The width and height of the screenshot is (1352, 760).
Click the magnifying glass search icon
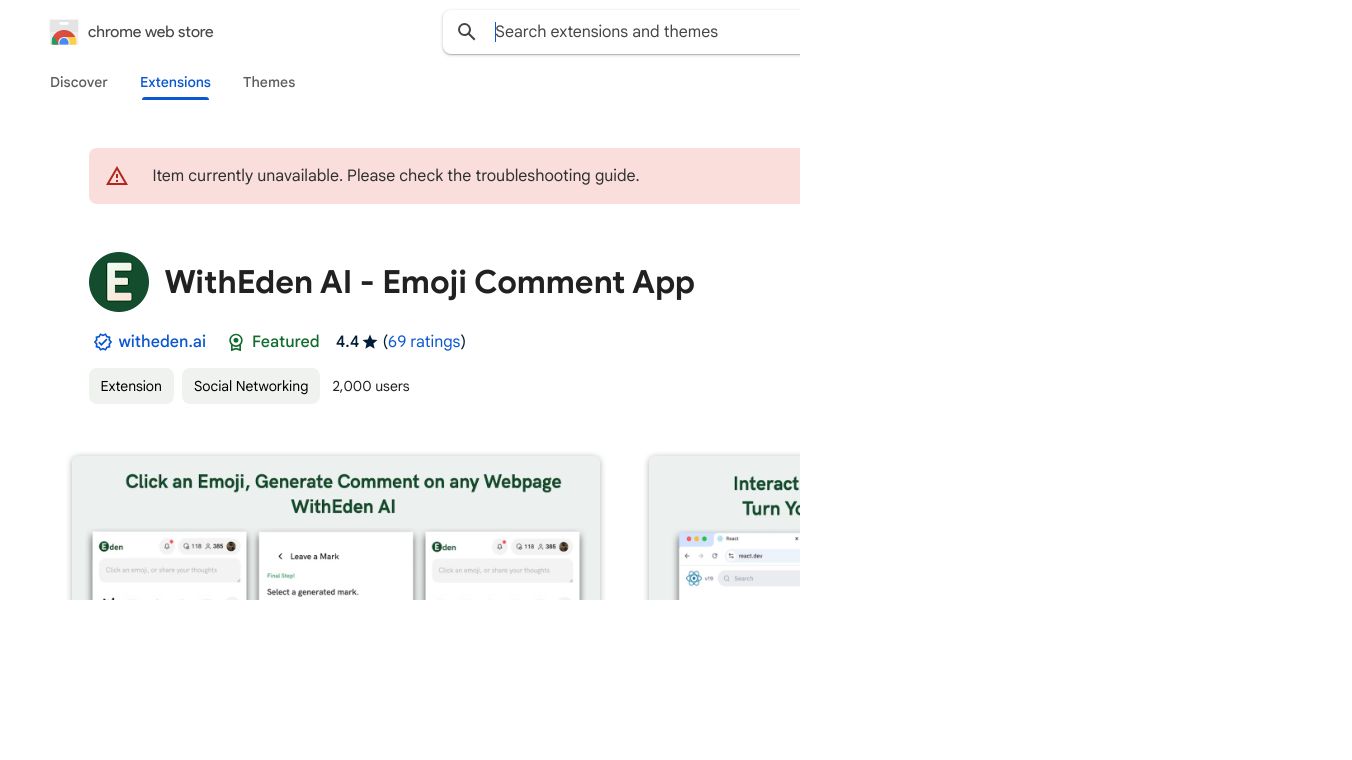467,32
